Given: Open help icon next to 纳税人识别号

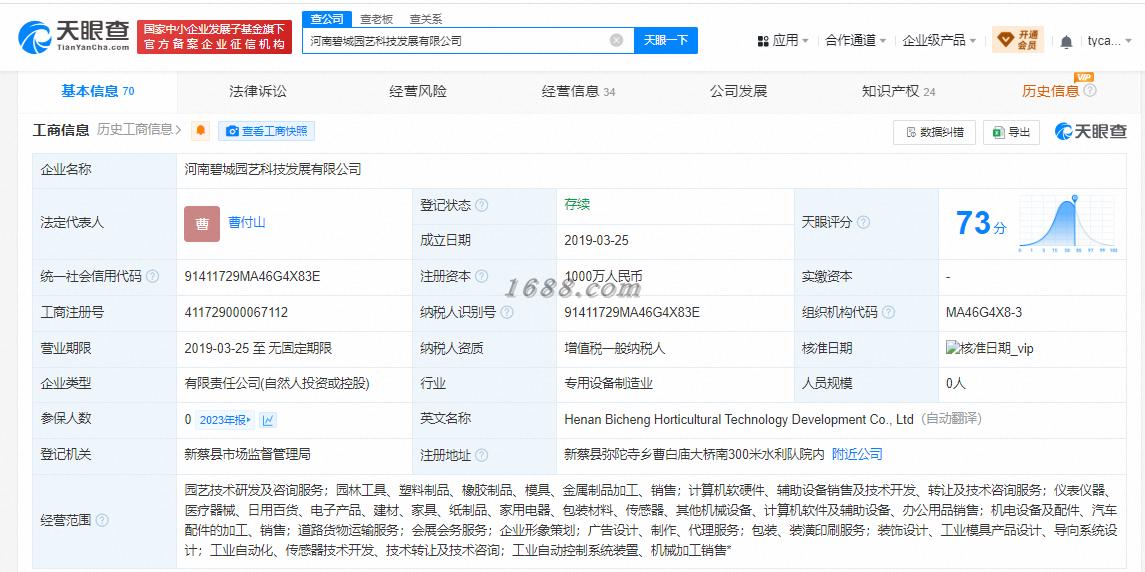Looking at the screenshot, I should (x=507, y=312).
